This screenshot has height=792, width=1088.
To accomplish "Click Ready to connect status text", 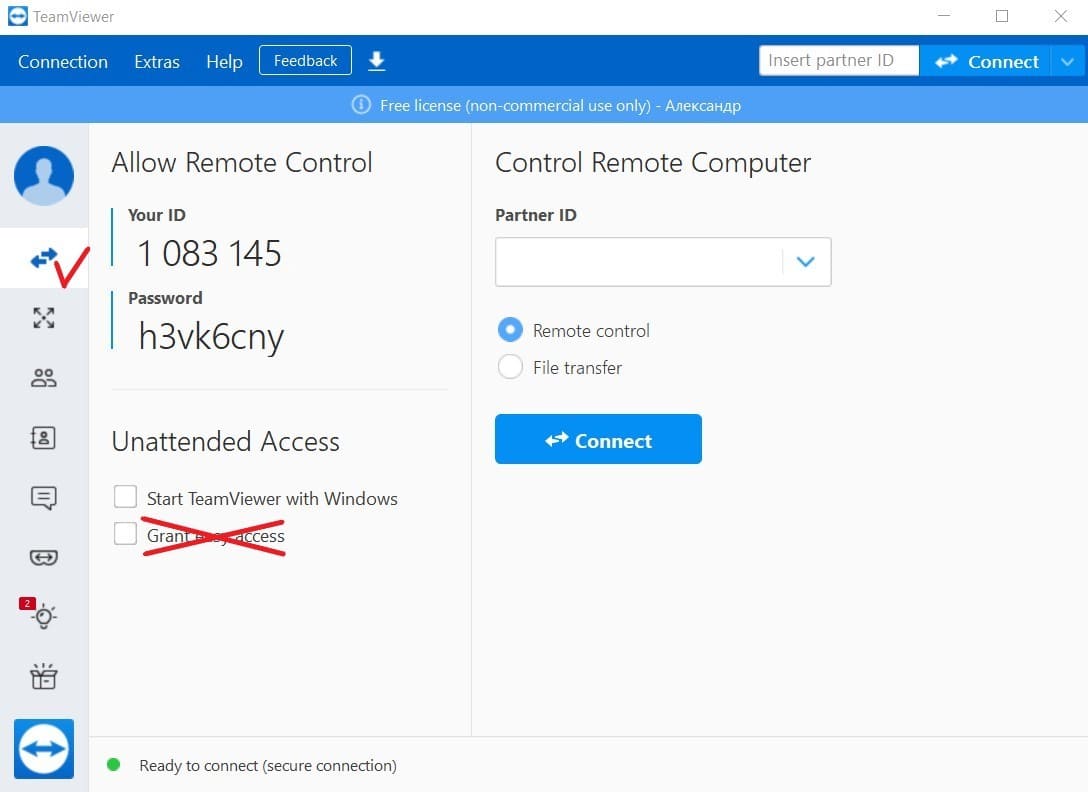I will tap(268, 766).
